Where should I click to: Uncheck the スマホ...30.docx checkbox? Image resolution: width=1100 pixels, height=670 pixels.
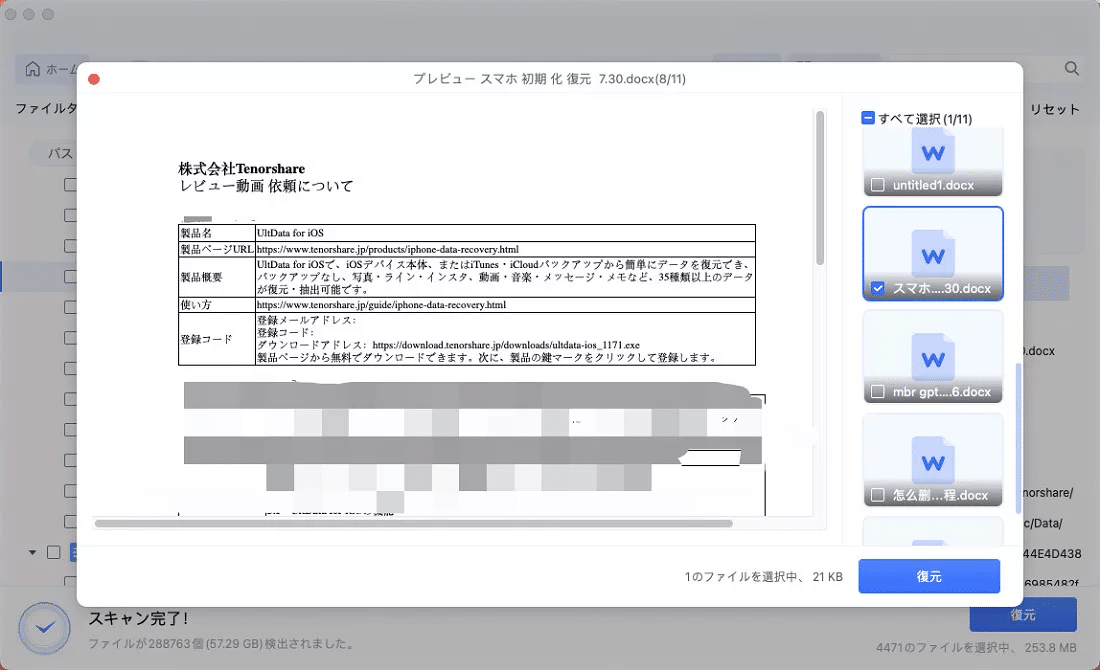(x=877, y=288)
